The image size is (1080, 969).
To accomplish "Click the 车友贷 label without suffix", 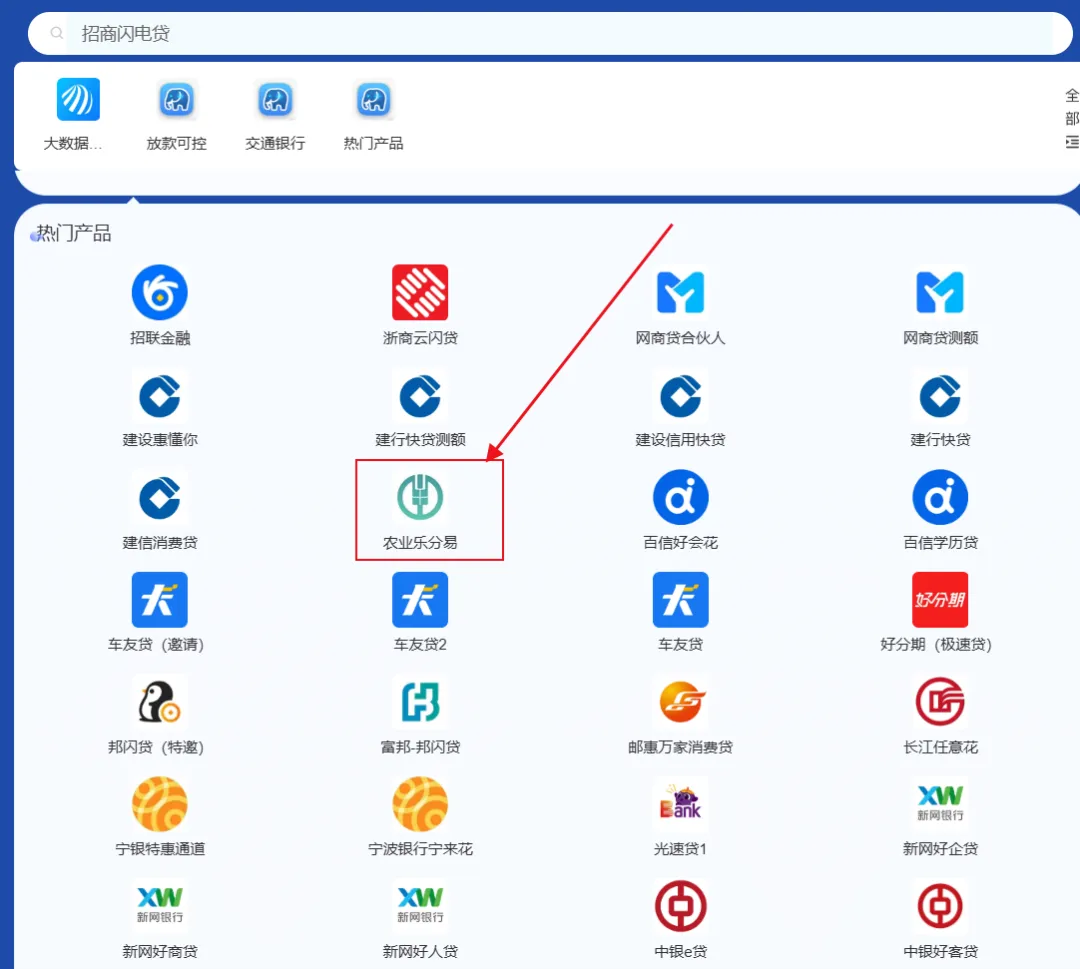I will coord(681,645).
